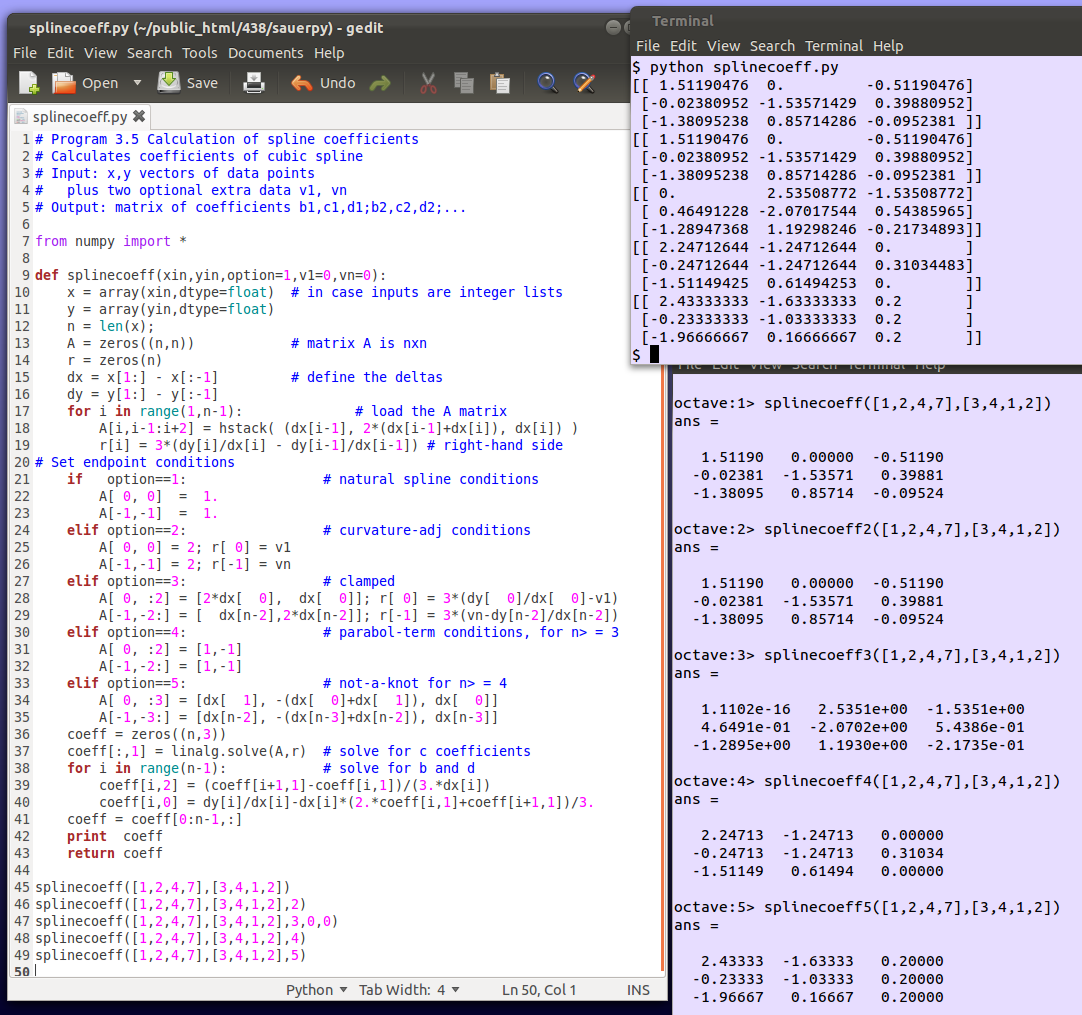Open the gedit File menu
1082x1015 pixels.
[x=25, y=53]
